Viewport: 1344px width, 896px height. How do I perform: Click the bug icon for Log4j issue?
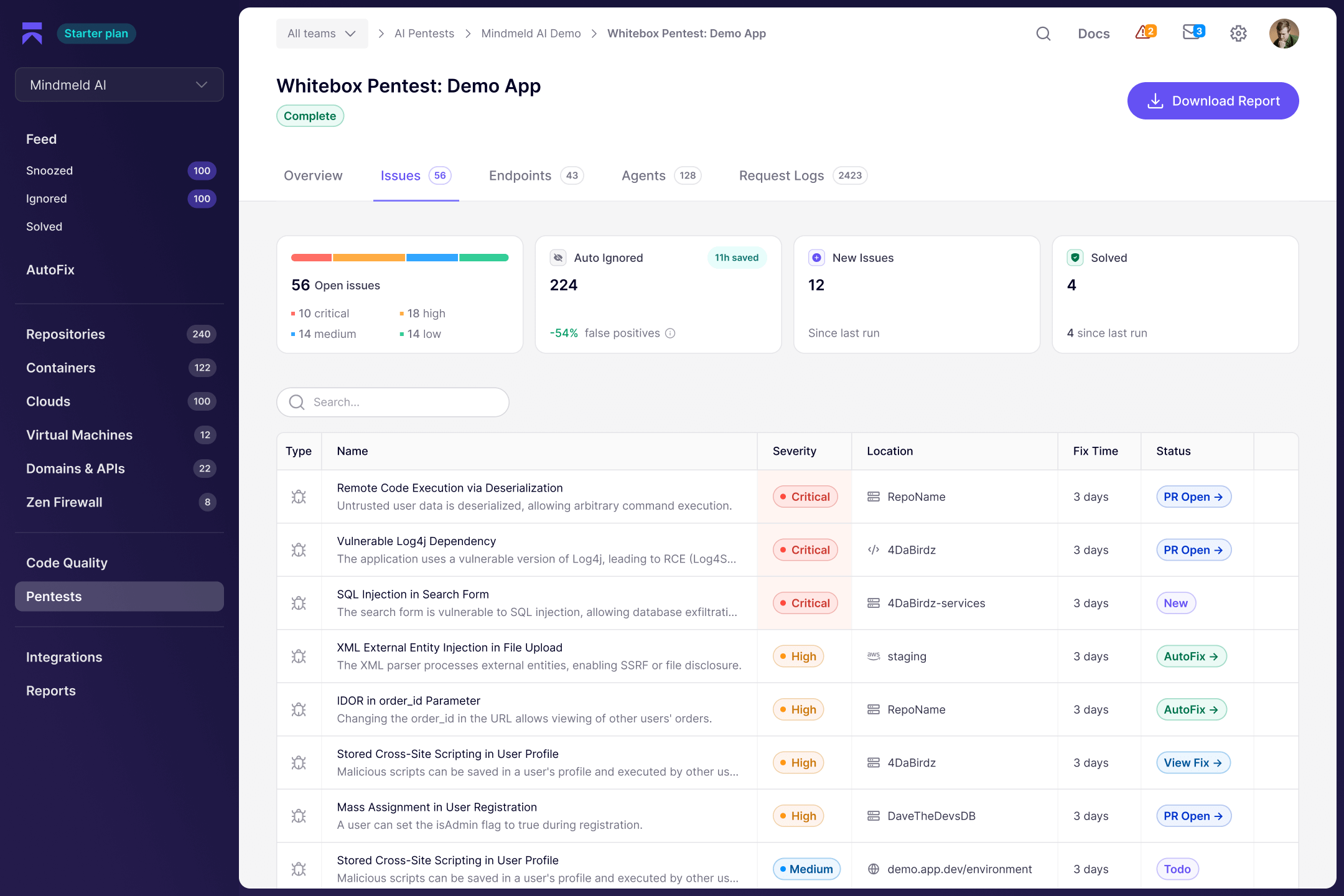click(x=299, y=550)
